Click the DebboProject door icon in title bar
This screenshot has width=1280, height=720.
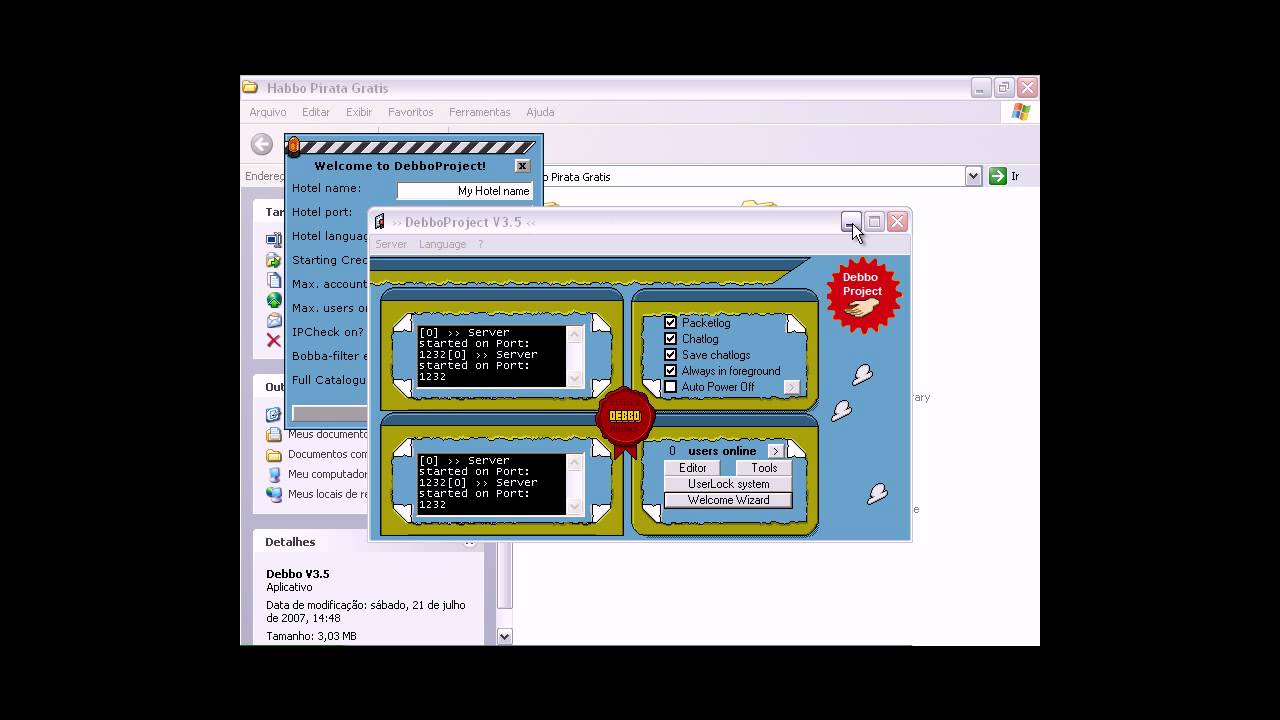[x=379, y=222]
